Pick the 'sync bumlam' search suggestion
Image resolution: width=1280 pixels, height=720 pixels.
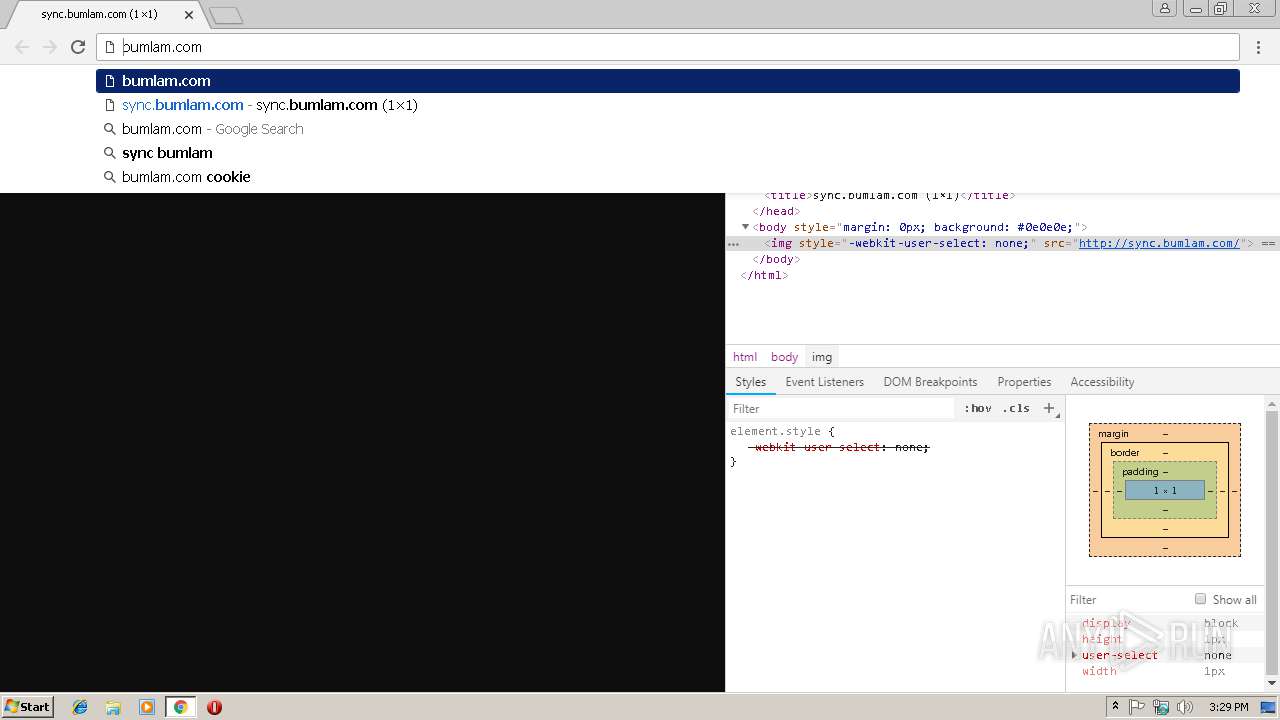pyautogui.click(x=668, y=153)
